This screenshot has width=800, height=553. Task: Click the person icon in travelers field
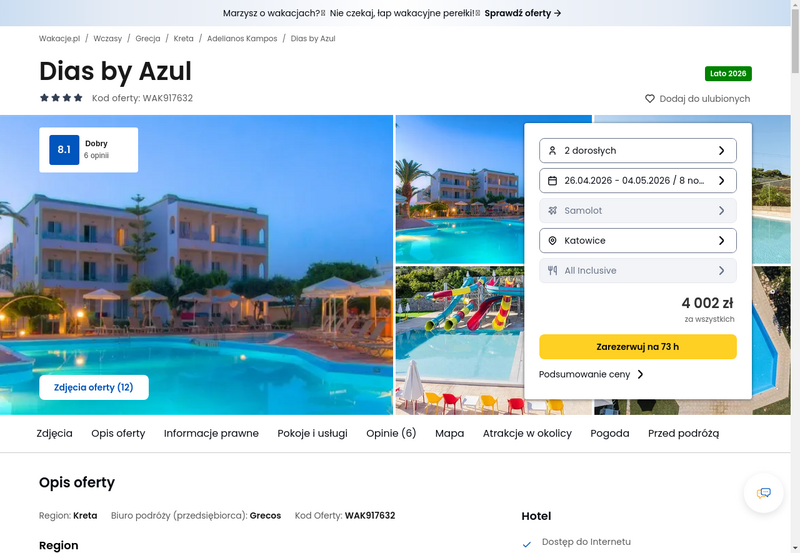click(x=552, y=150)
